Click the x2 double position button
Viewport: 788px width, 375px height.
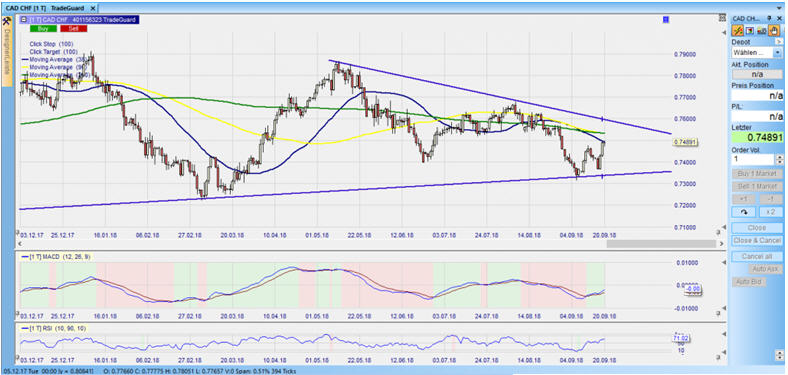pyautogui.click(x=770, y=212)
